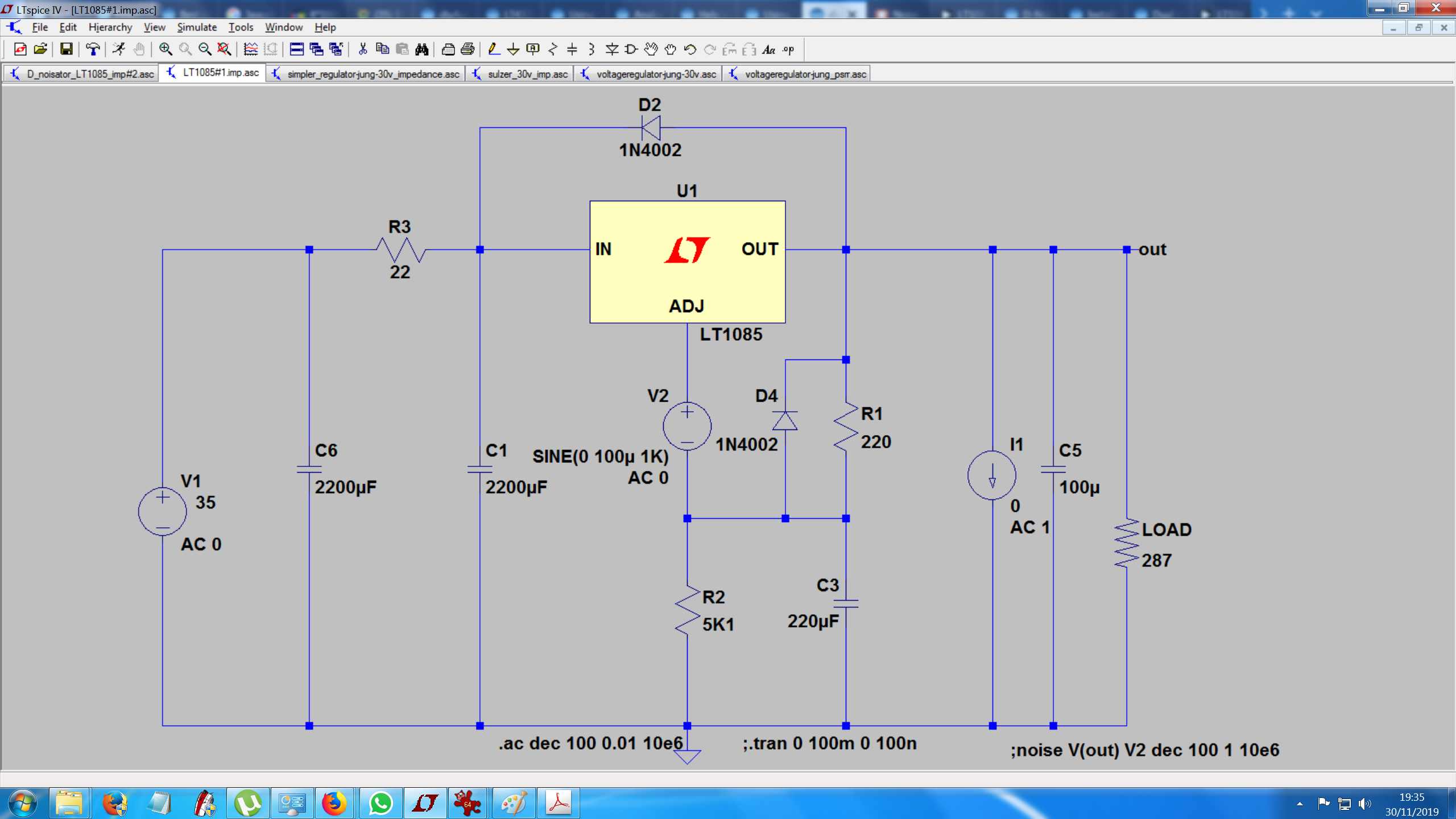
Task: Open the Help menu
Action: [x=325, y=27]
